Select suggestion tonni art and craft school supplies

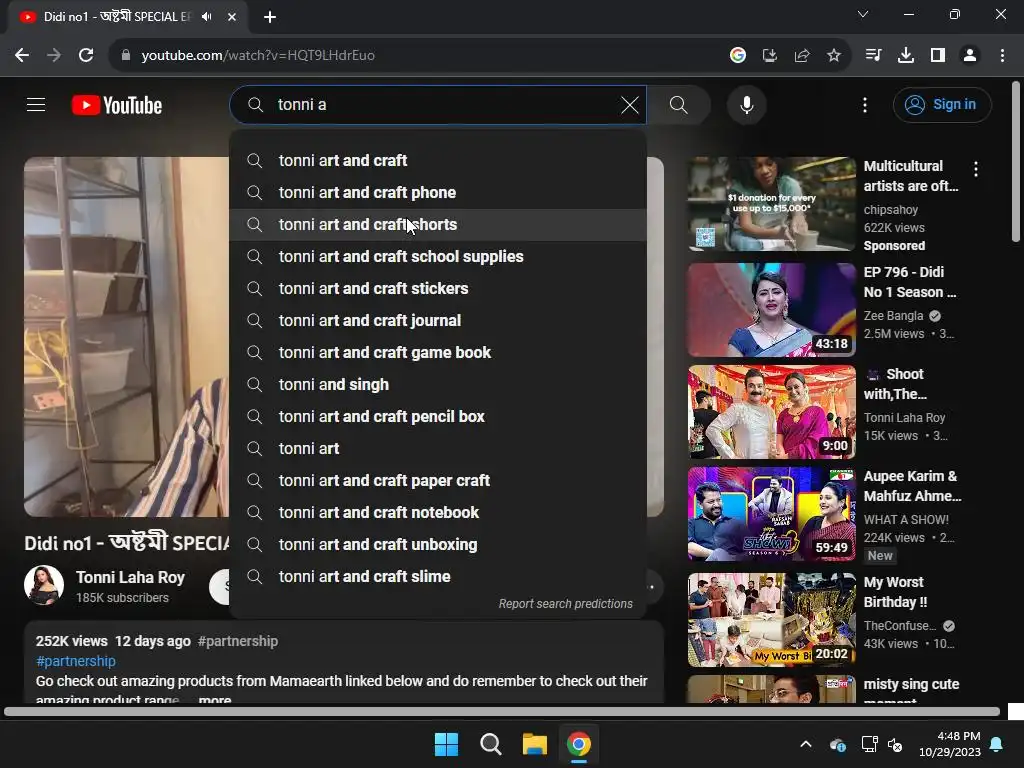click(438, 257)
